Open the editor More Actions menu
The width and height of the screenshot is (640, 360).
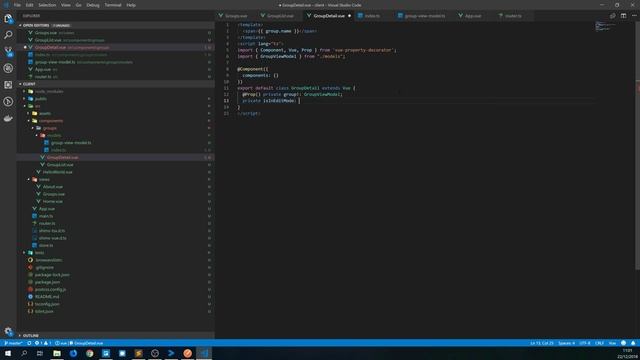[x=634, y=16]
